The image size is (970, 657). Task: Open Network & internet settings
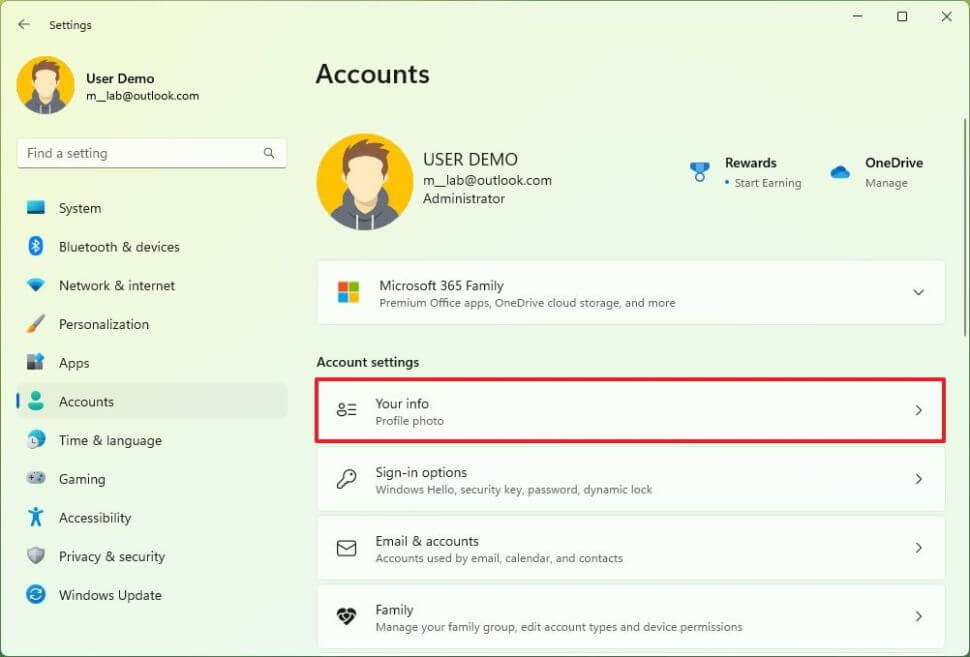tap(116, 285)
